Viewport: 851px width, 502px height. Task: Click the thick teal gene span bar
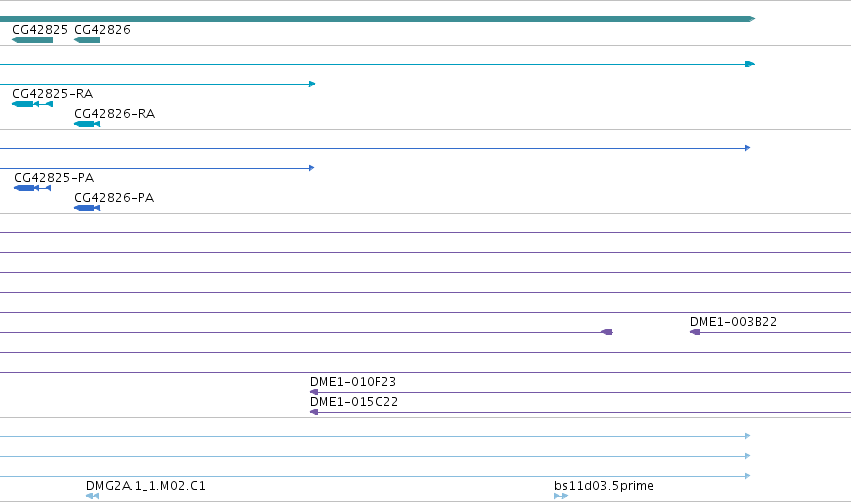click(377, 19)
